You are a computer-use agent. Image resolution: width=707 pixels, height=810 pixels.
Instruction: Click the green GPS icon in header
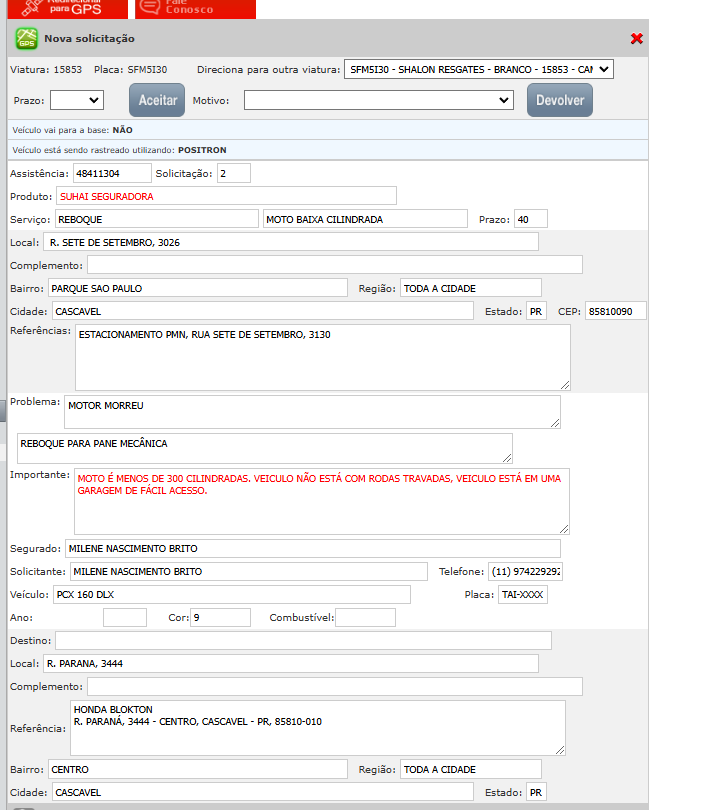click(x=26, y=39)
